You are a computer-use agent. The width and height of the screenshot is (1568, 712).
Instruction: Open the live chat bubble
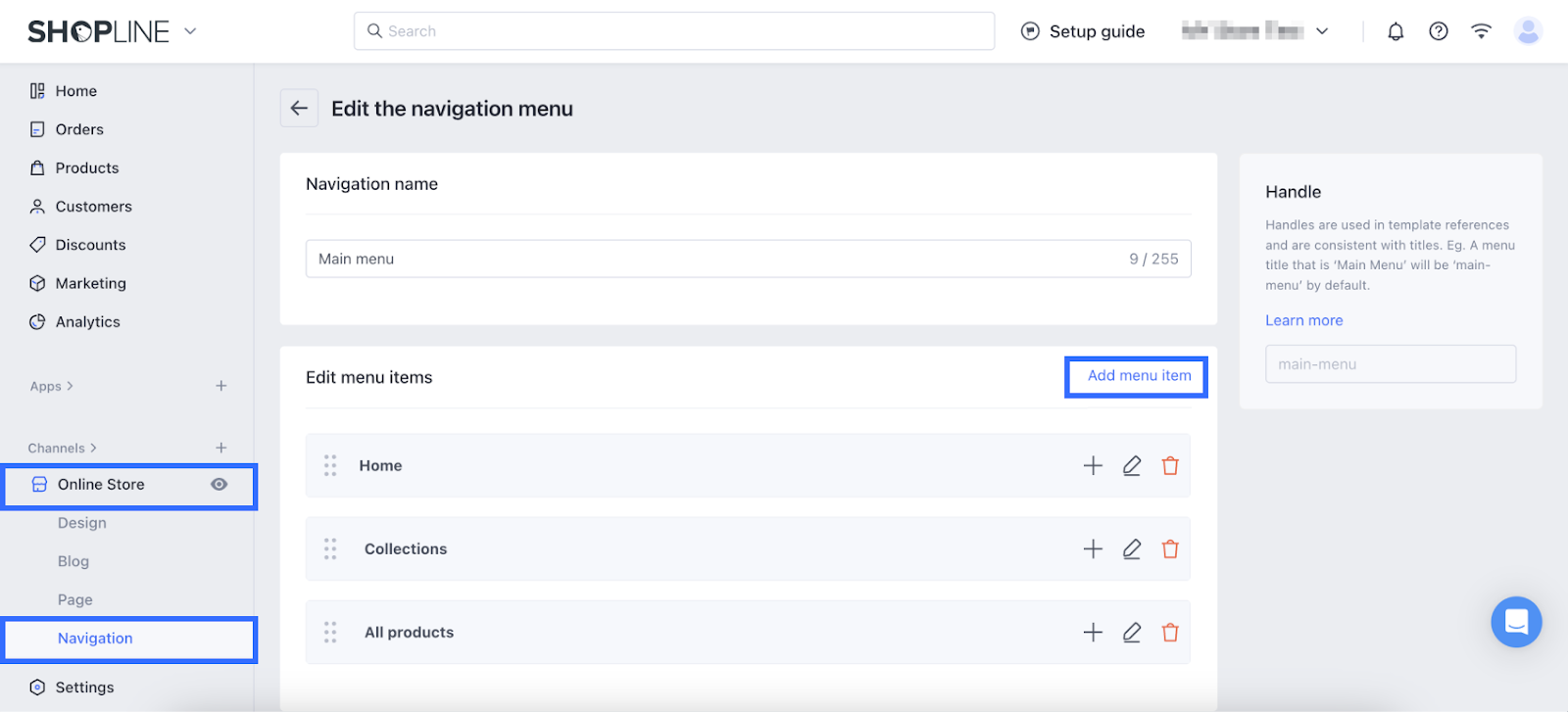coord(1516,622)
